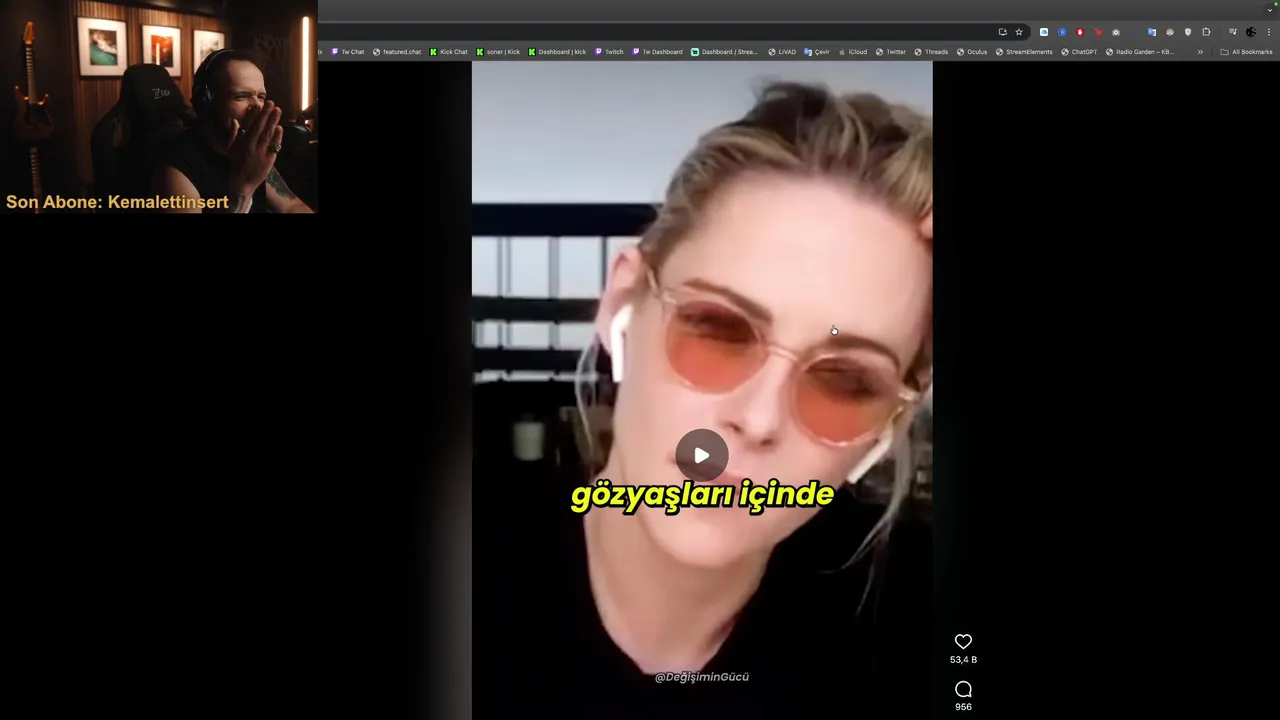Click the 53,4 B likes count
Image resolution: width=1280 pixels, height=720 pixels.
coord(963,660)
